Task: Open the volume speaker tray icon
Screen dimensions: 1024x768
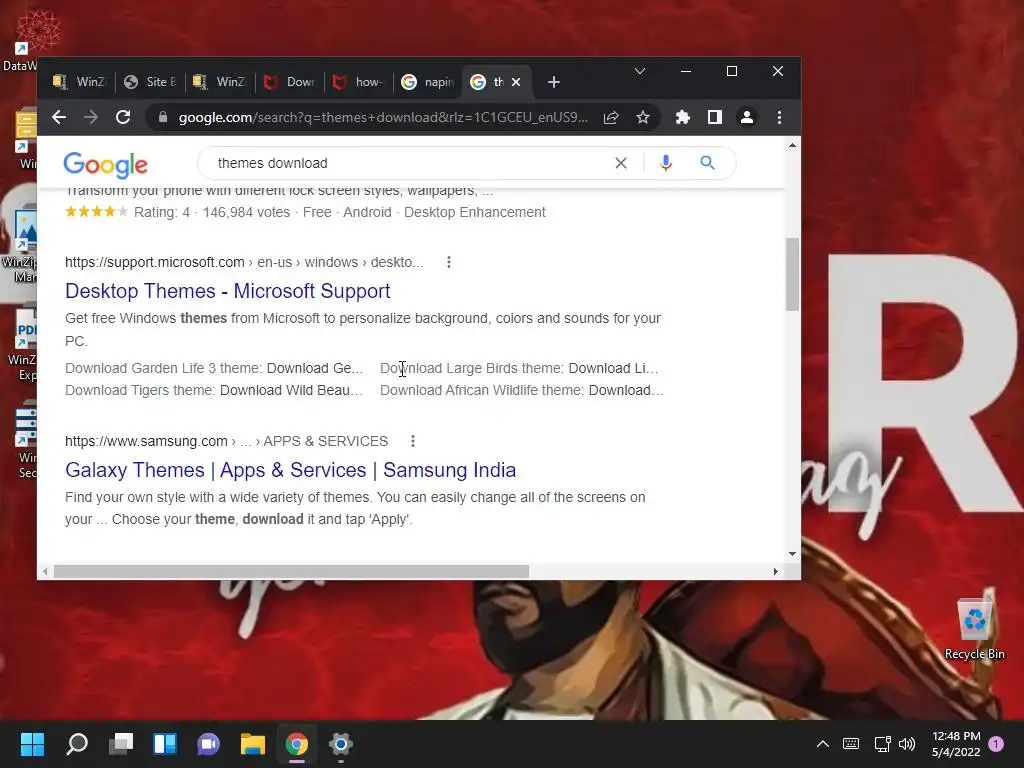Action: pos(906,744)
